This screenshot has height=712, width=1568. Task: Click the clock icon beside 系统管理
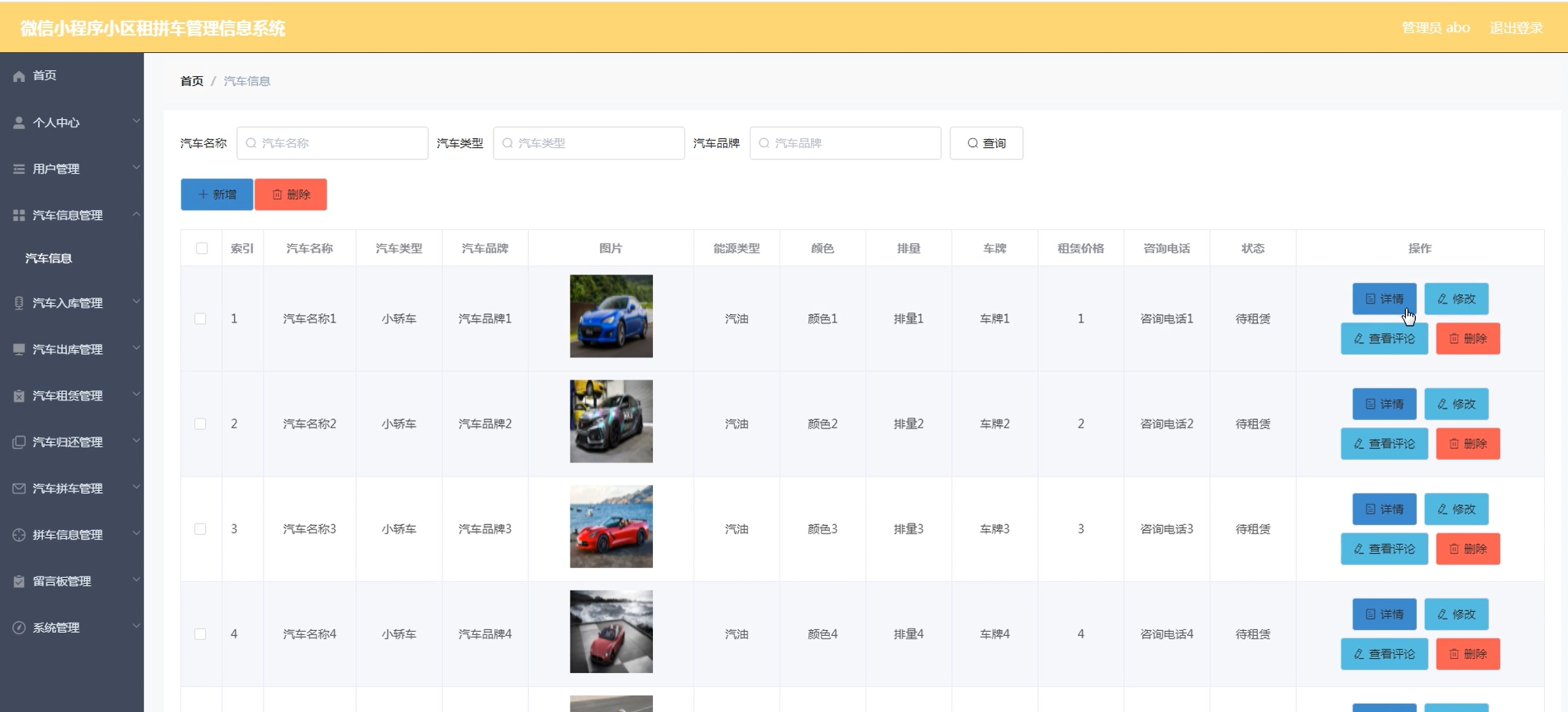click(x=19, y=628)
